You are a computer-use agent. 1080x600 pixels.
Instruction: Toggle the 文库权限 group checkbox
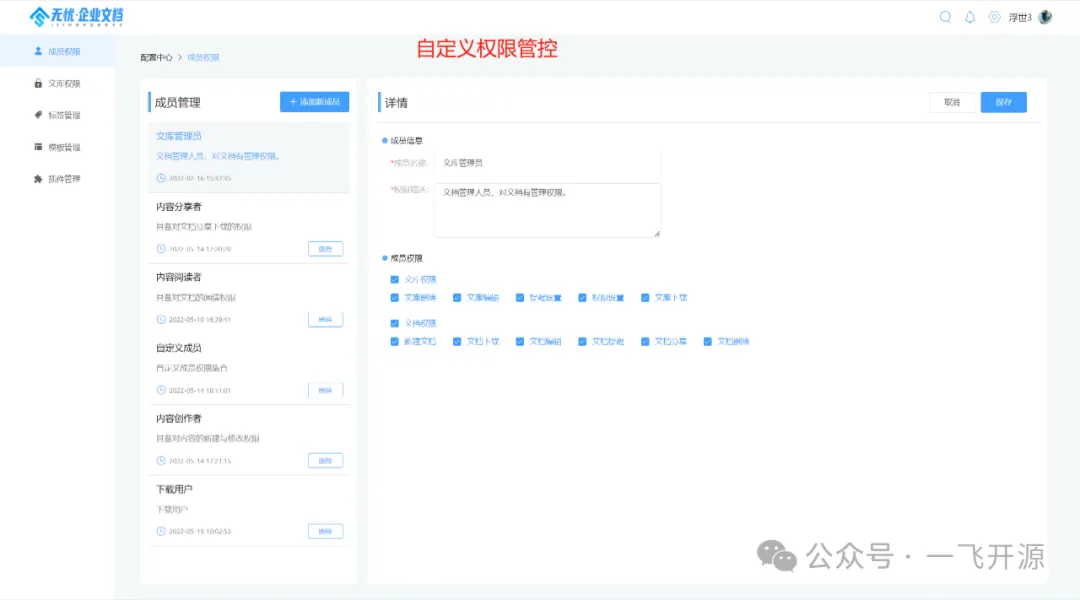click(x=395, y=280)
